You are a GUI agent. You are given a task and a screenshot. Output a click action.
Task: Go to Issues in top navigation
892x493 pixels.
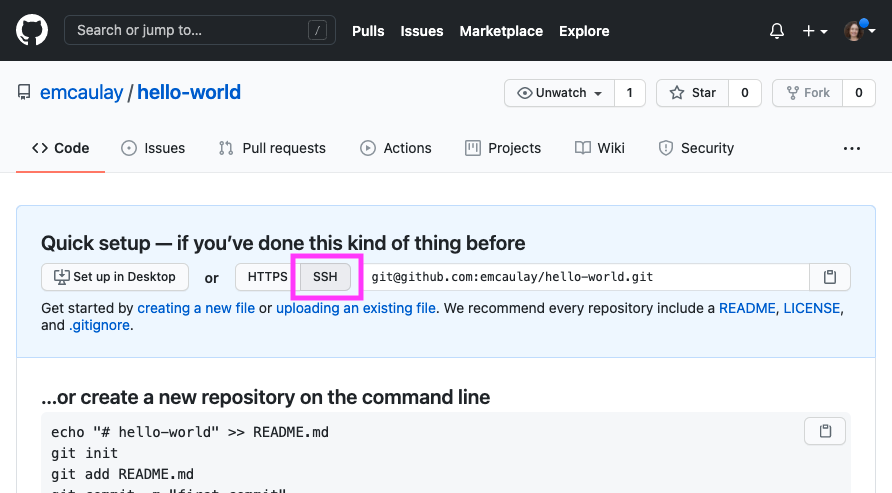point(422,31)
